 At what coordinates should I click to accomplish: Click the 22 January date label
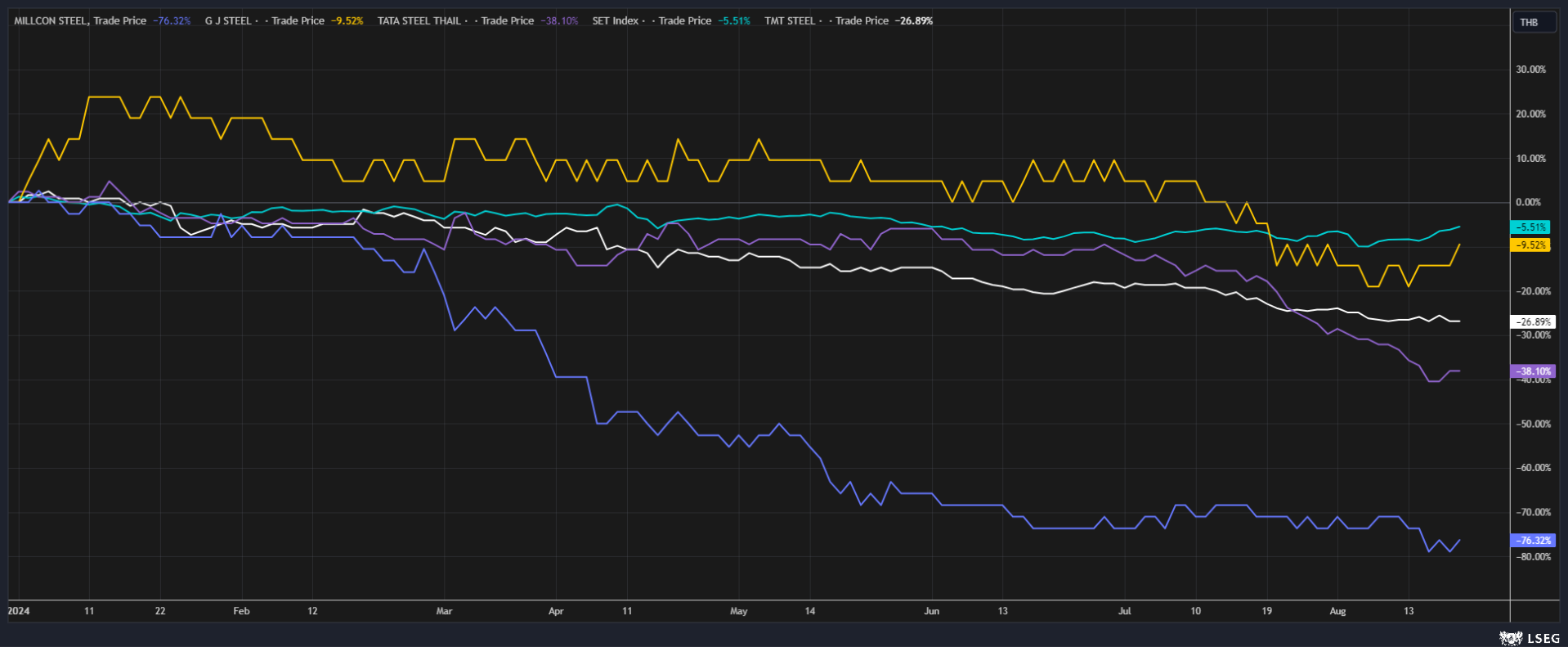[160, 612]
